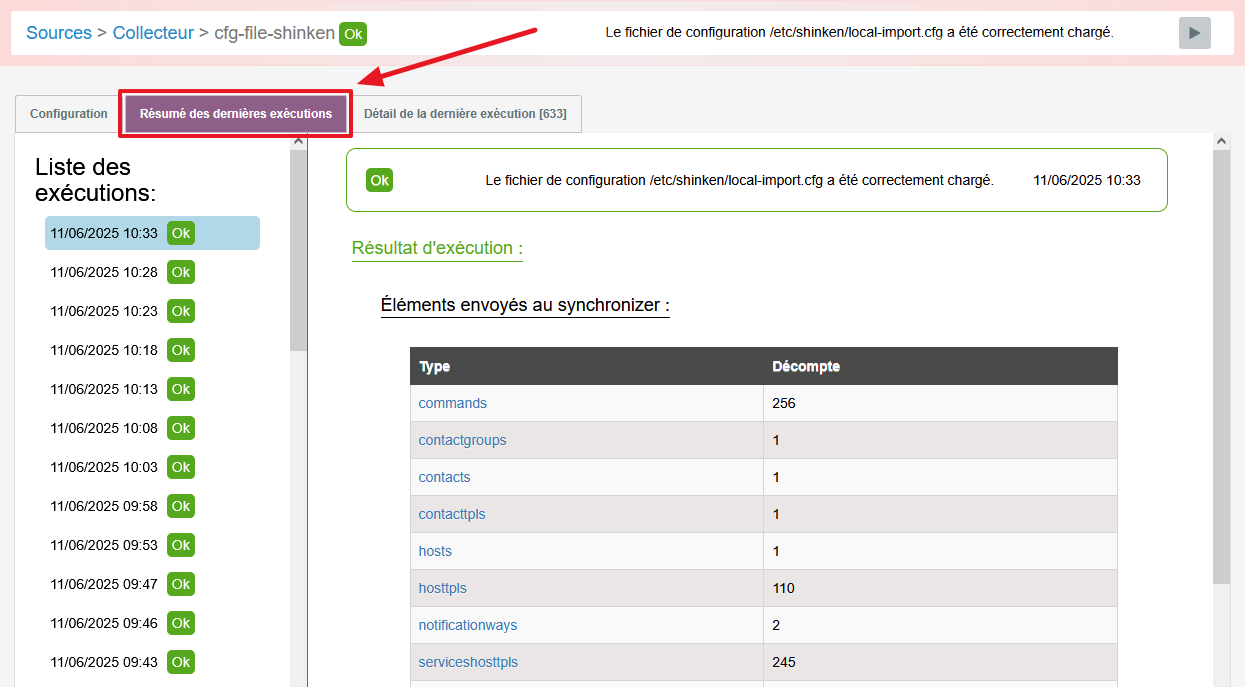Click the hosttpls type link
1245x687 pixels.
coord(442,588)
